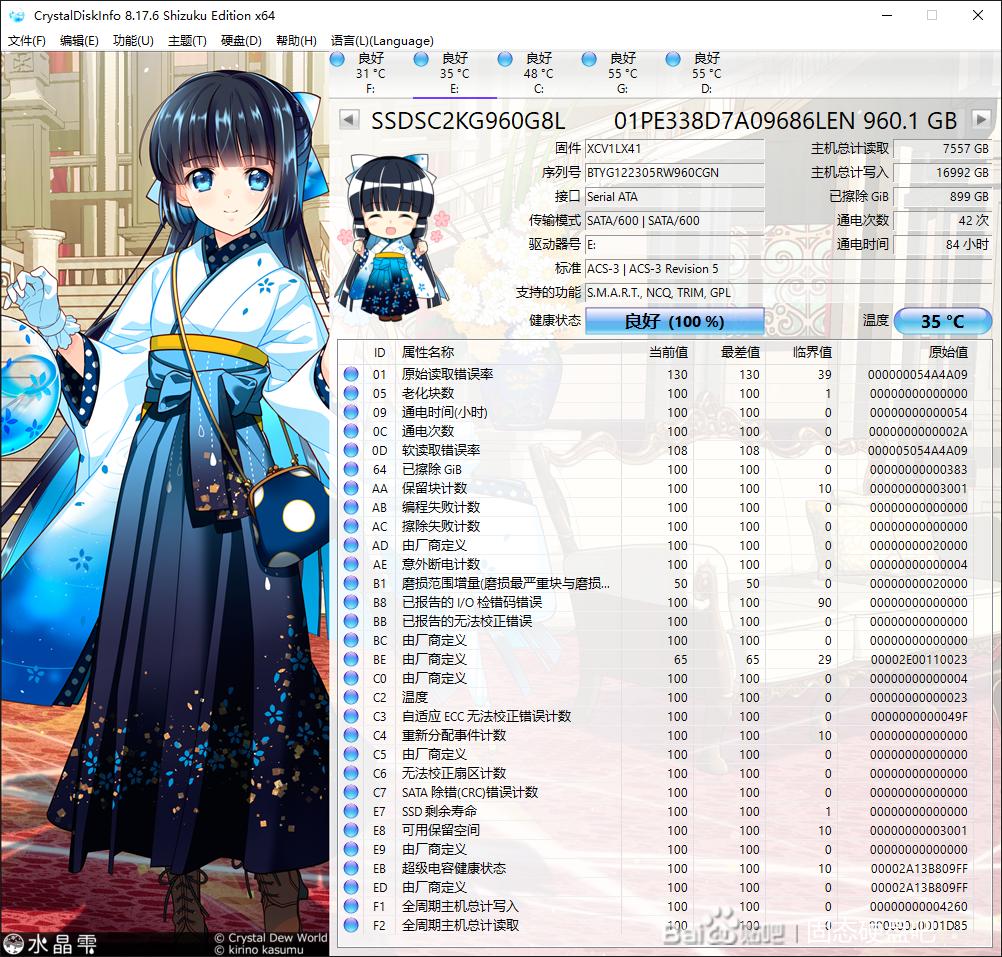
Task: Click status dot of attribute 64 已擦除 GiB
Action: pyautogui.click(x=351, y=470)
